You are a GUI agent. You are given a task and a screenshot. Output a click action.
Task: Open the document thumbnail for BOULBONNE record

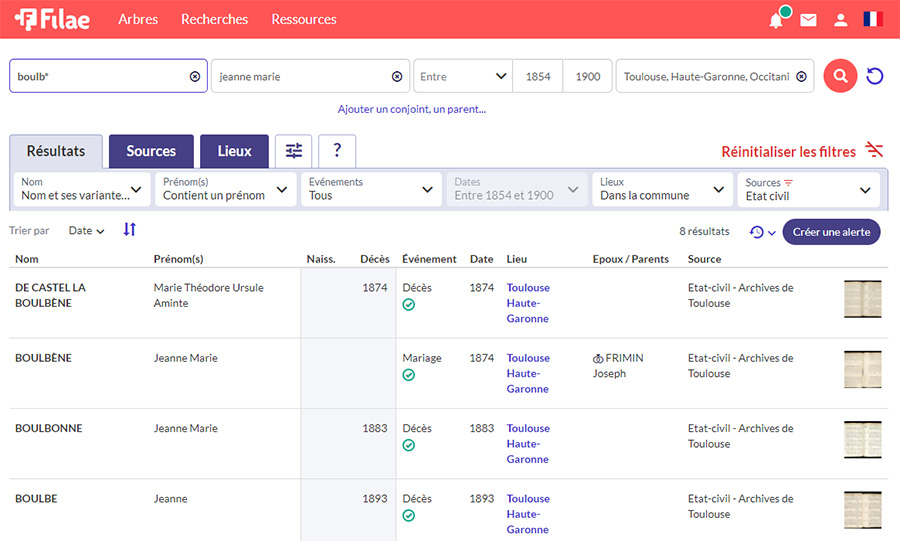click(862, 440)
